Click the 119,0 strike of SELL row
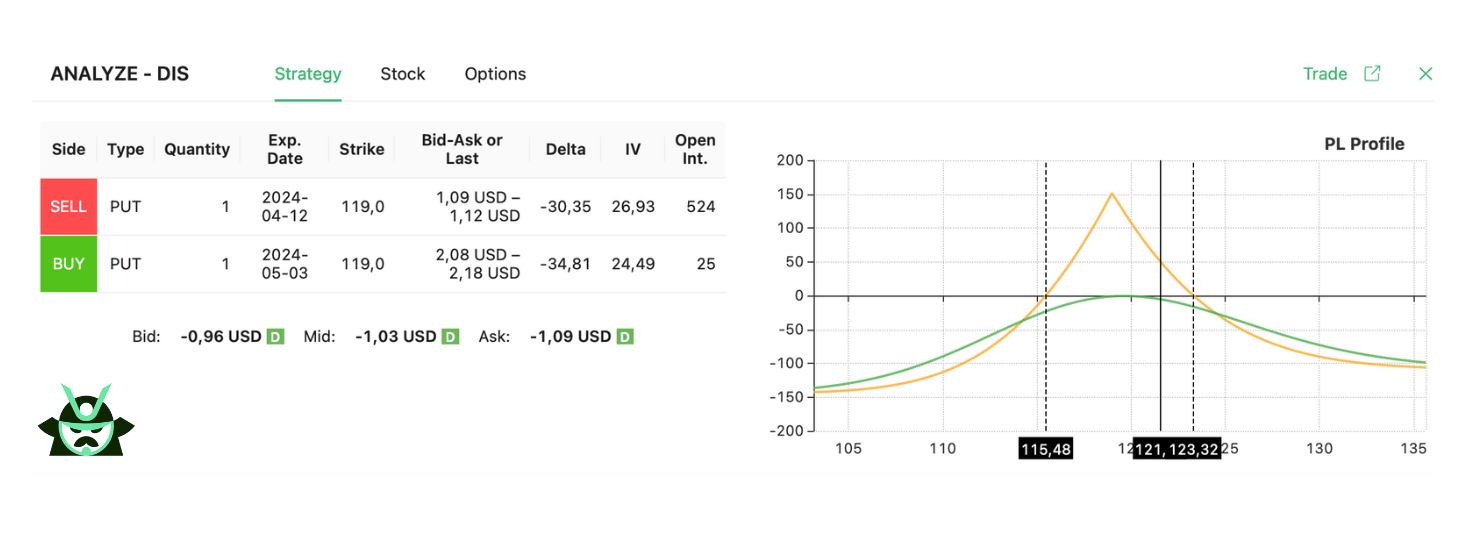Screen dimensions: 1480x540 (362, 207)
